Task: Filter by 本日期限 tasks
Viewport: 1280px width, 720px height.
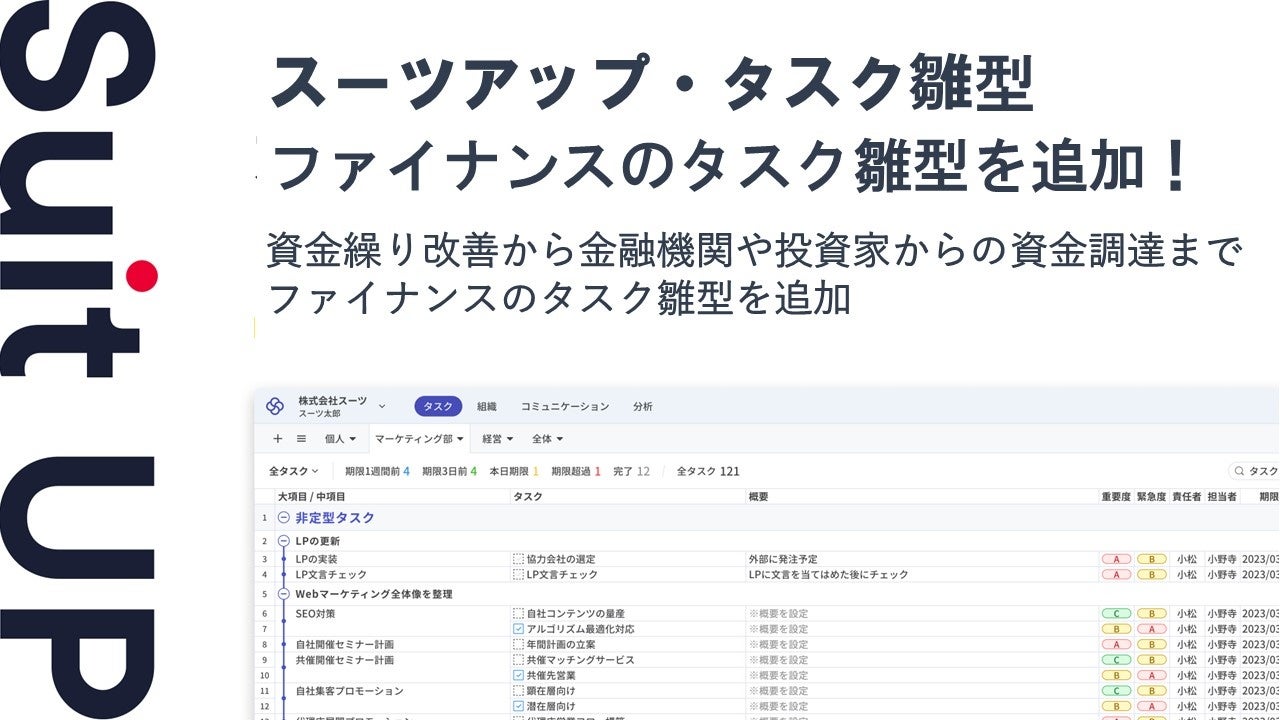Action: pos(514,471)
